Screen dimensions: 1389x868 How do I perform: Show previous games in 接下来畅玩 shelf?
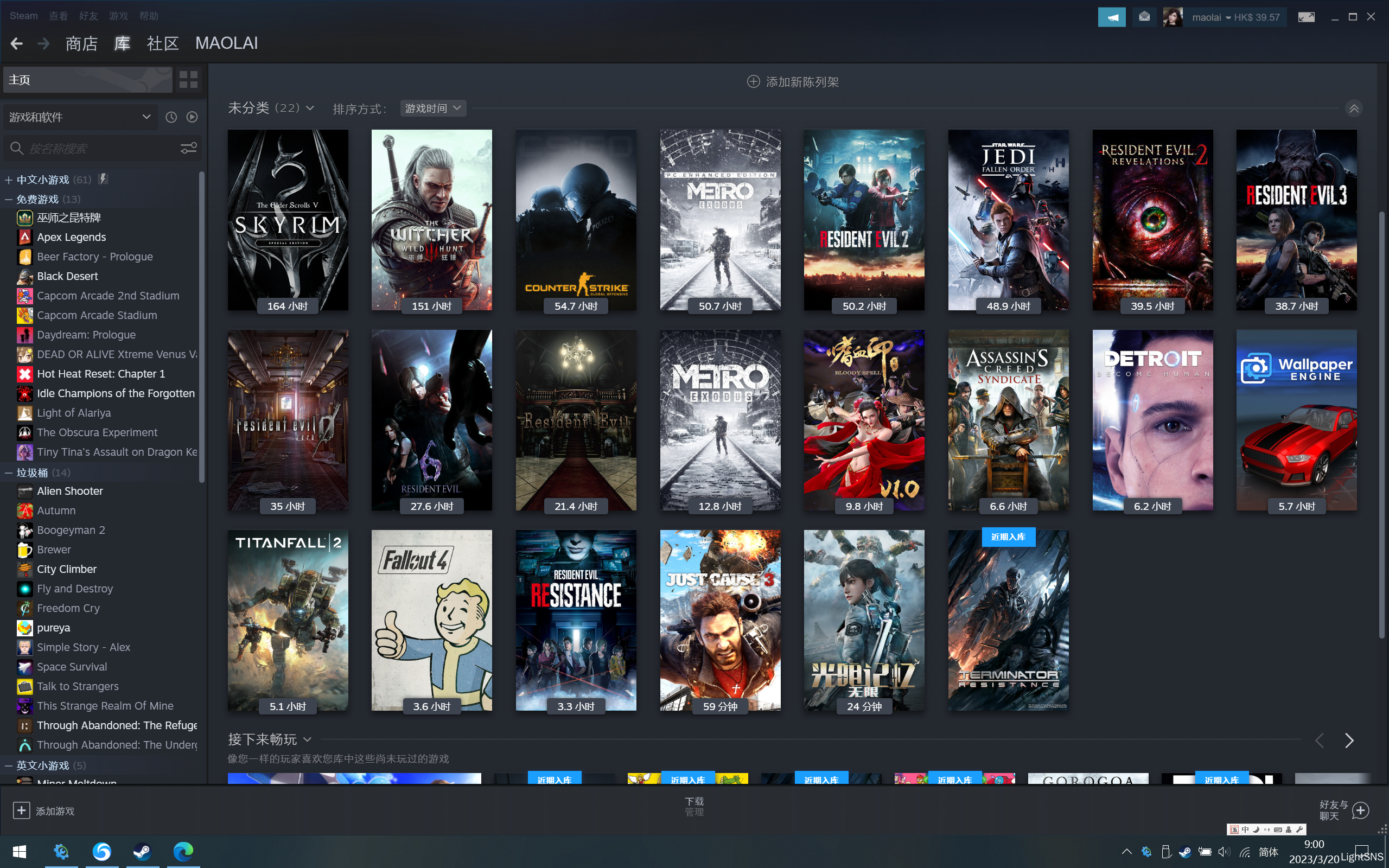tap(1319, 741)
